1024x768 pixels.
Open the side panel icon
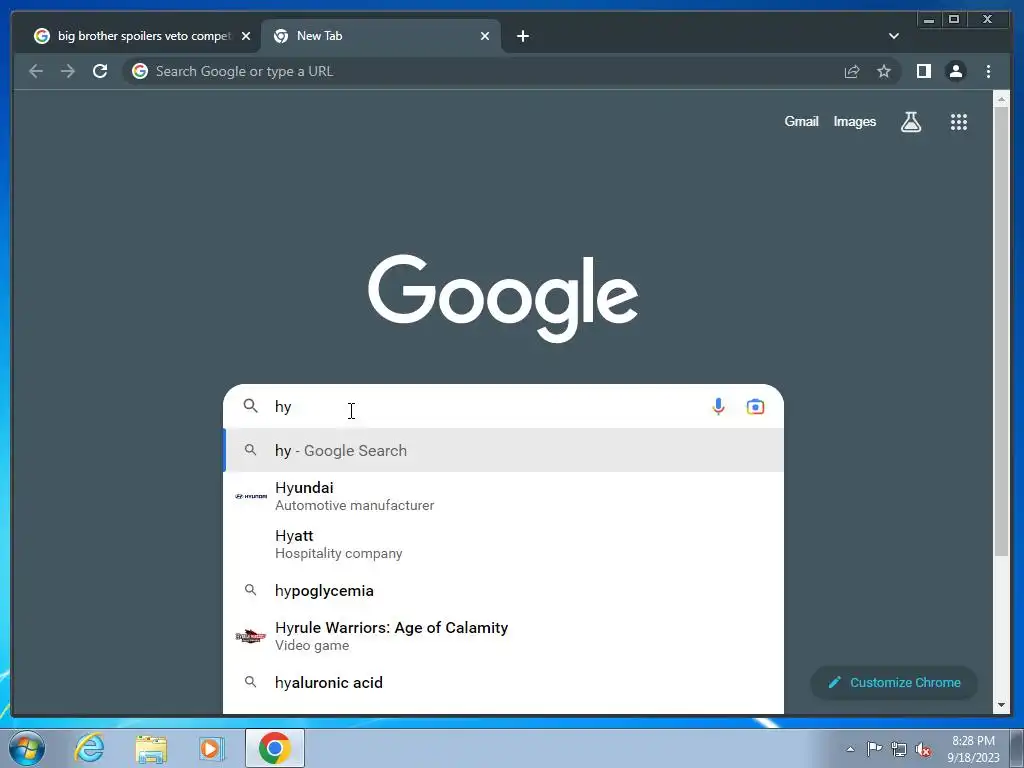point(923,71)
